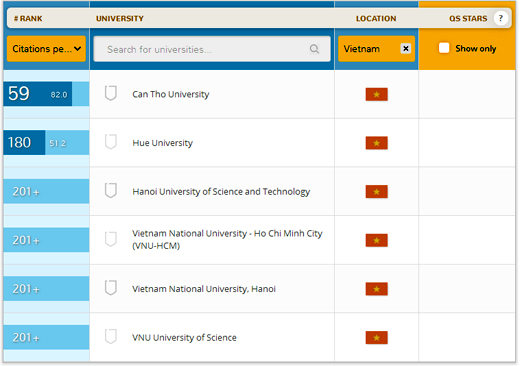Sort by the # RANK column header
The height and width of the screenshot is (366, 520).
pyautogui.click(x=28, y=19)
